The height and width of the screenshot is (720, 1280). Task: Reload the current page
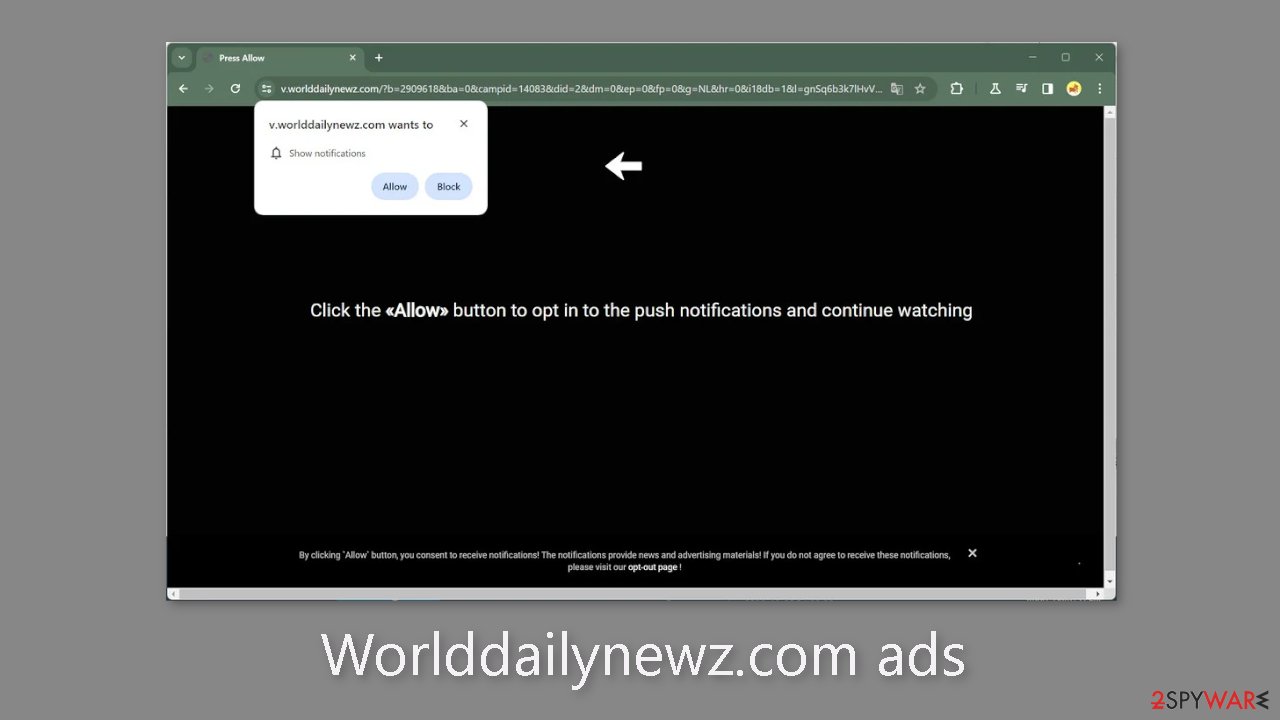235,88
